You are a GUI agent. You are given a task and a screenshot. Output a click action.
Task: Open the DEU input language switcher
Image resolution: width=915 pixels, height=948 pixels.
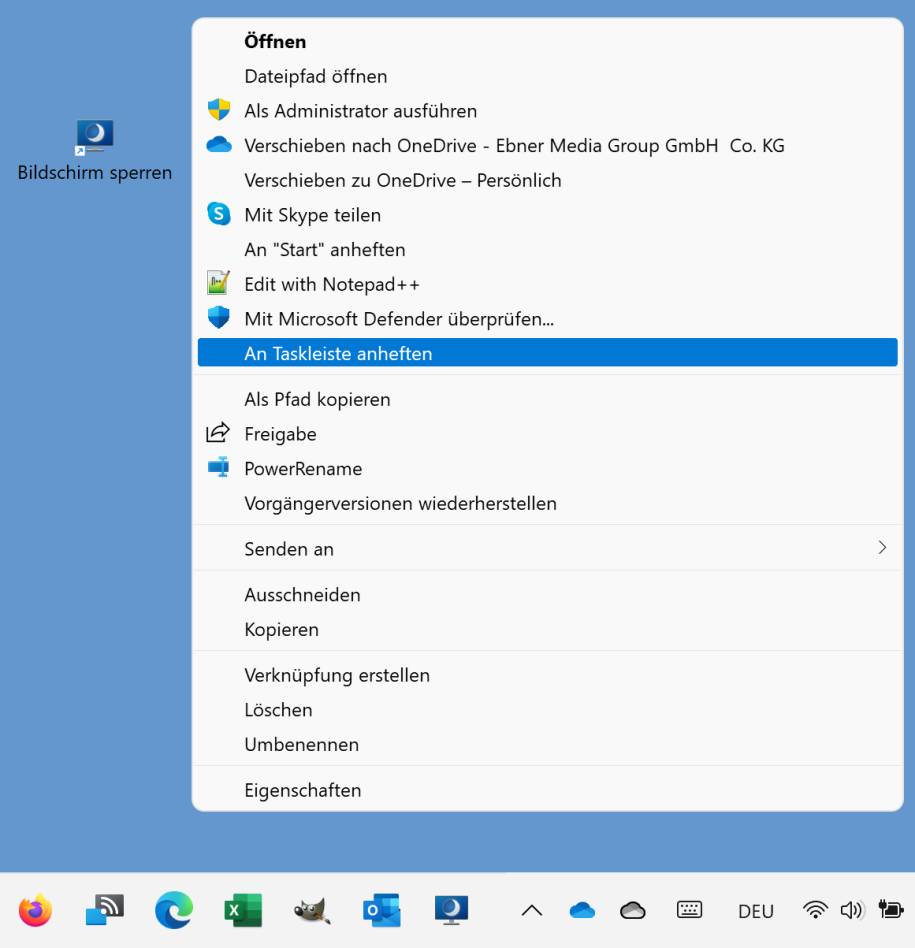[x=756, y=911]
